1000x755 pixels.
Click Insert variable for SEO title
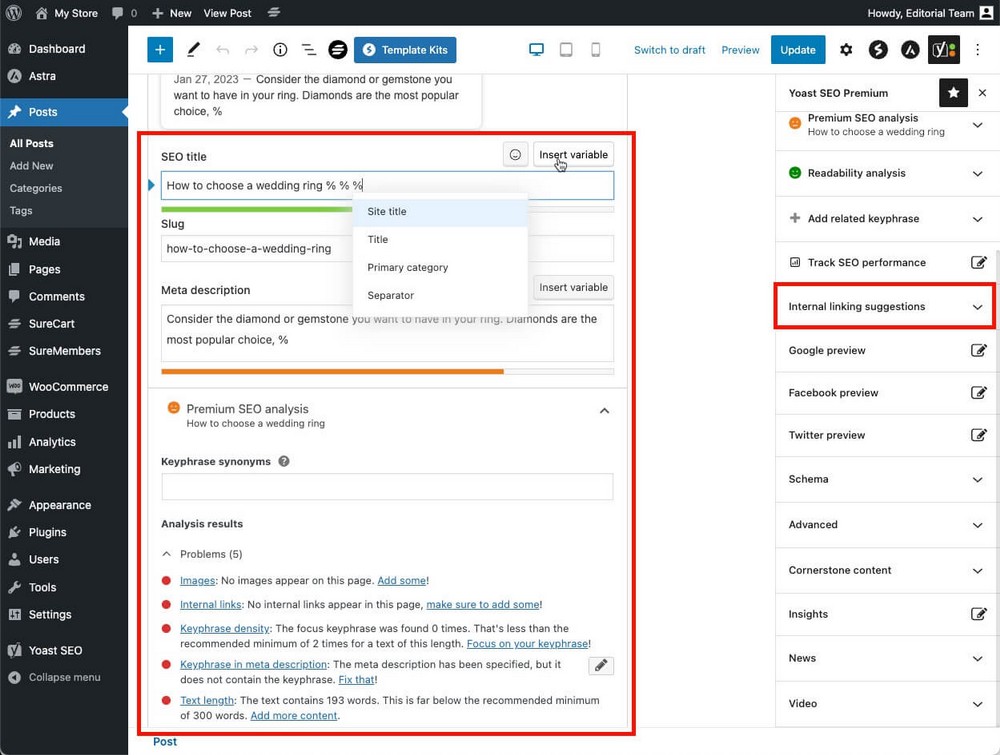point(573,154)
